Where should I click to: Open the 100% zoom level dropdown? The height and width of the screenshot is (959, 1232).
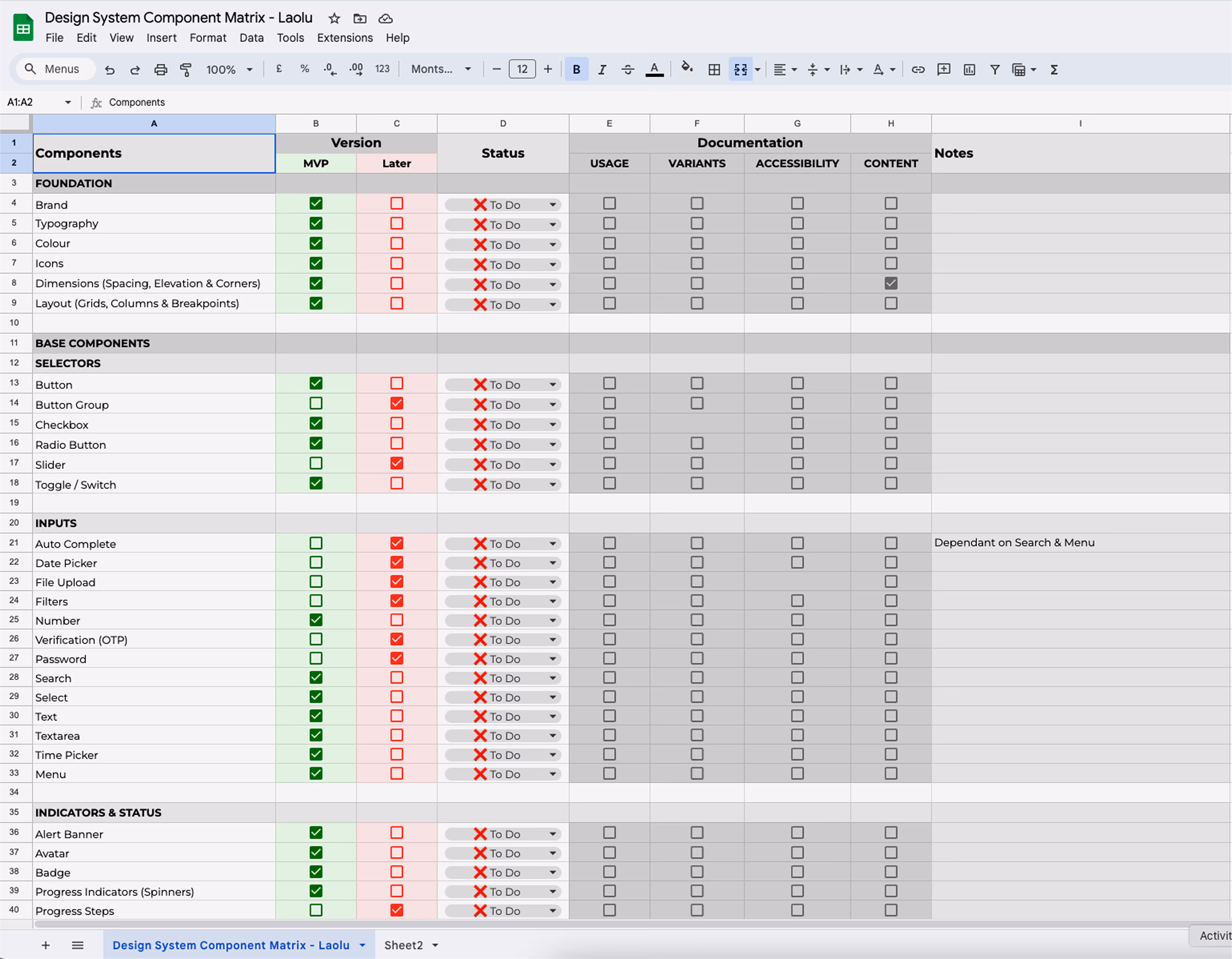(x=229, y=69)
